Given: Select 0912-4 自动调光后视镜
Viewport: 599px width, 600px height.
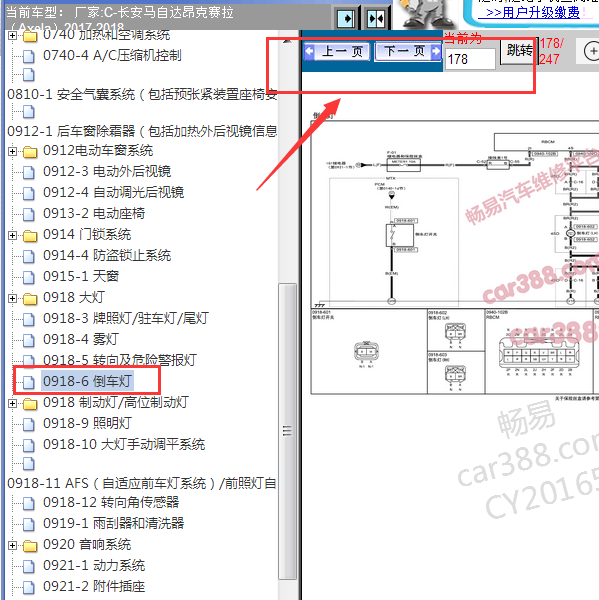Looking at the screenshot, I should pyautogui.click(x=113, y=192).
